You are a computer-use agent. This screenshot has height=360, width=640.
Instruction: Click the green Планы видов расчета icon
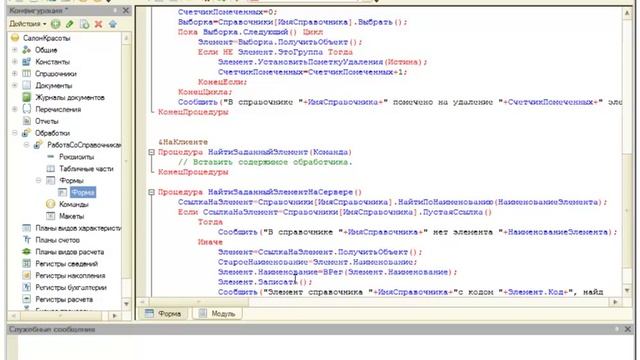point(27,251)
